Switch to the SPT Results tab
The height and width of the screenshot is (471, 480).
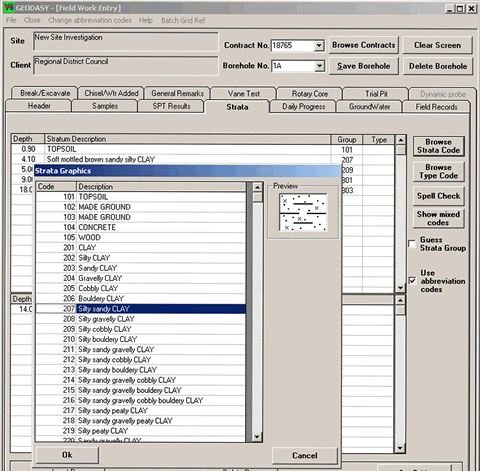pos(171,106)
